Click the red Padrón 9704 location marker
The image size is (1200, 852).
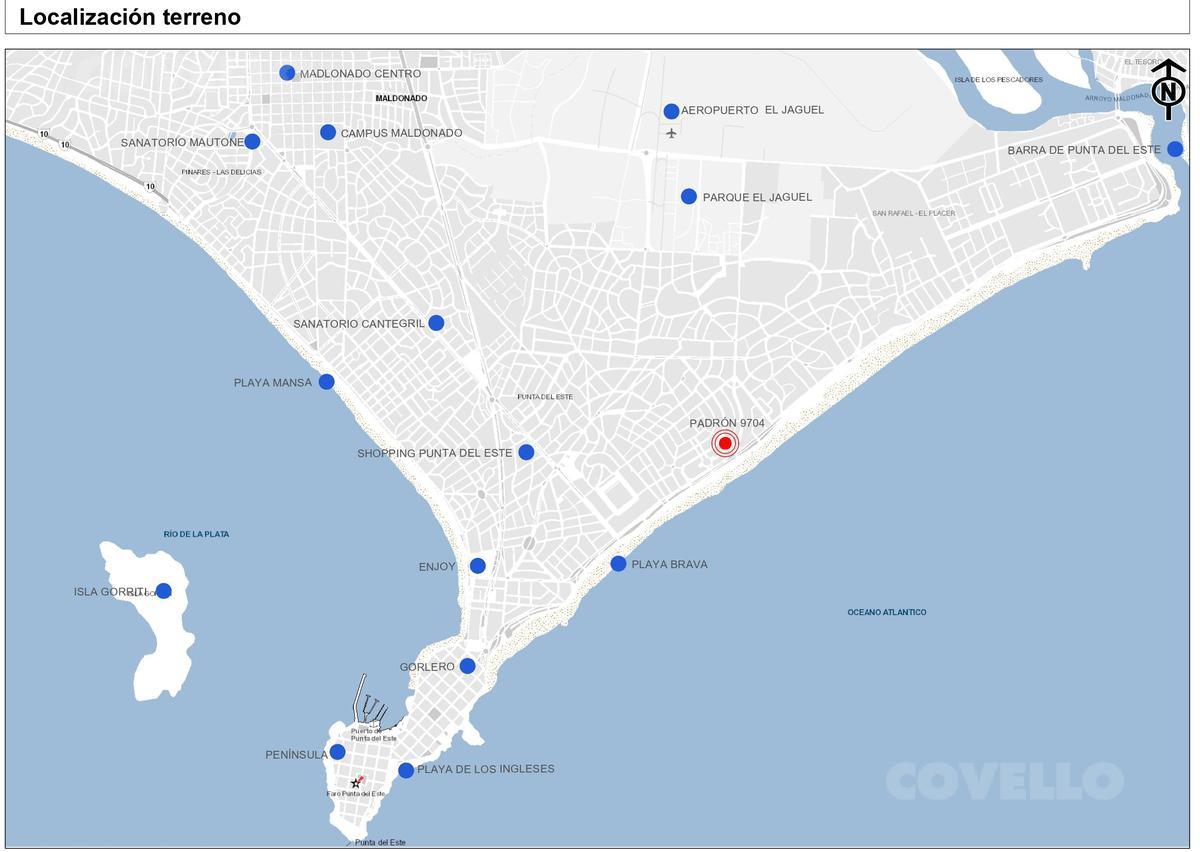click(725, 443)
